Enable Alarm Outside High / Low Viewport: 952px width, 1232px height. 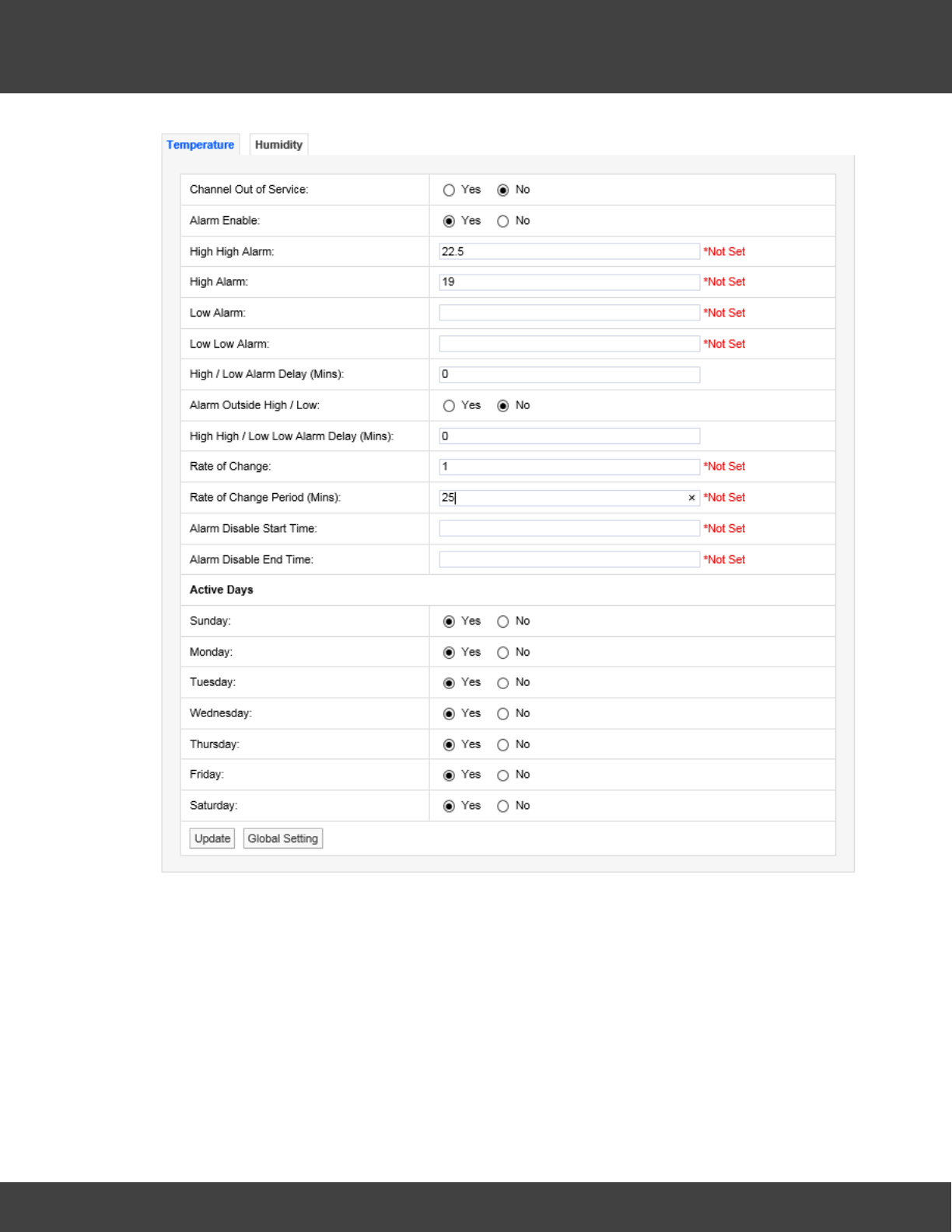(x=449, y=406)
